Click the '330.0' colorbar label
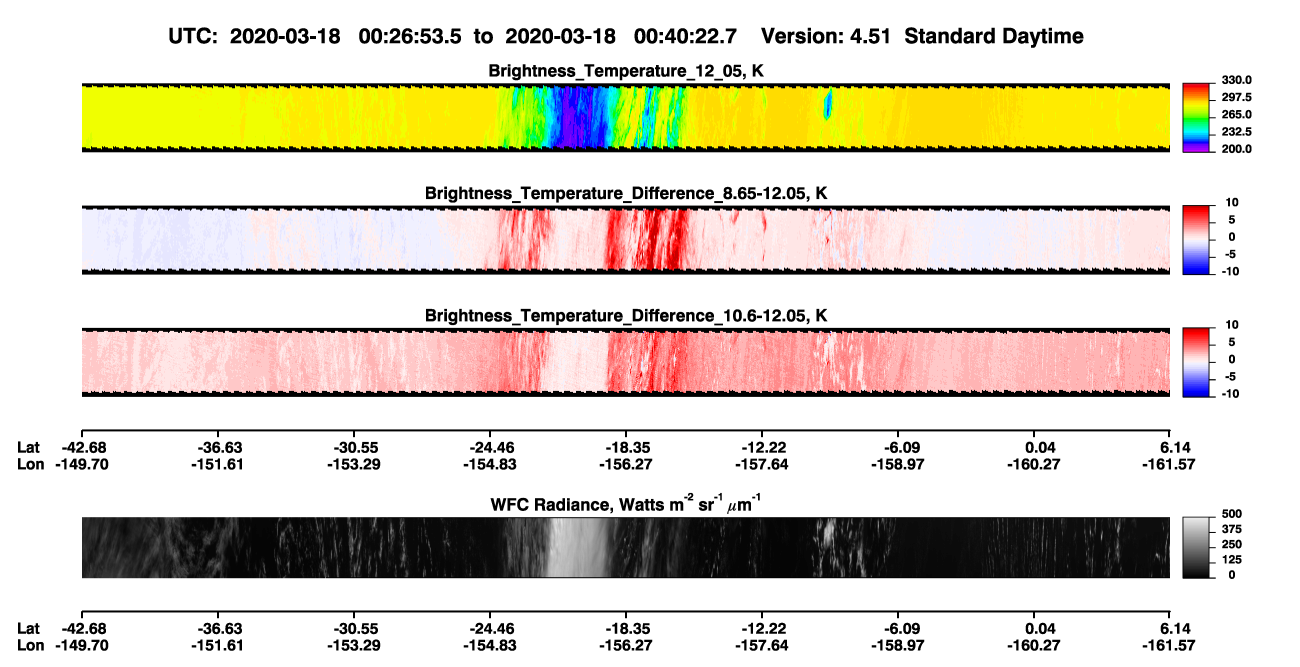The image size is (1300, 667). coord(1236,80)
